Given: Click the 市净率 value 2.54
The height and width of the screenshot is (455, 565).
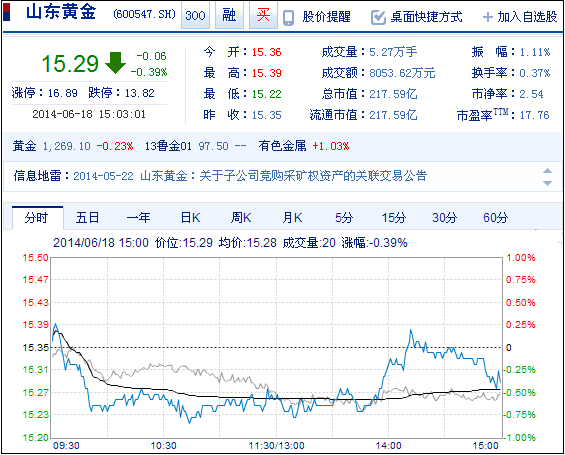Looking at the screenshot, I should point(531,94).
